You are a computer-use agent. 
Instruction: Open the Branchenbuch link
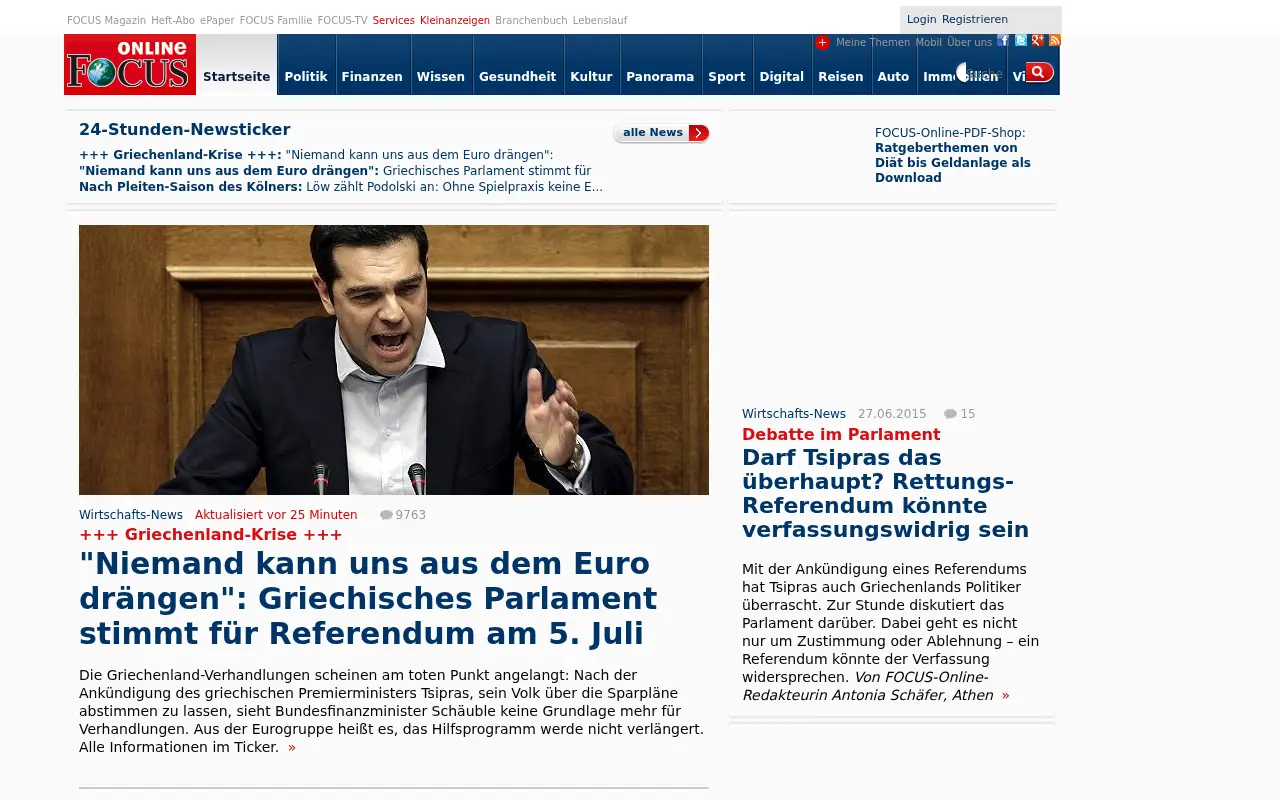click(531, 20)
